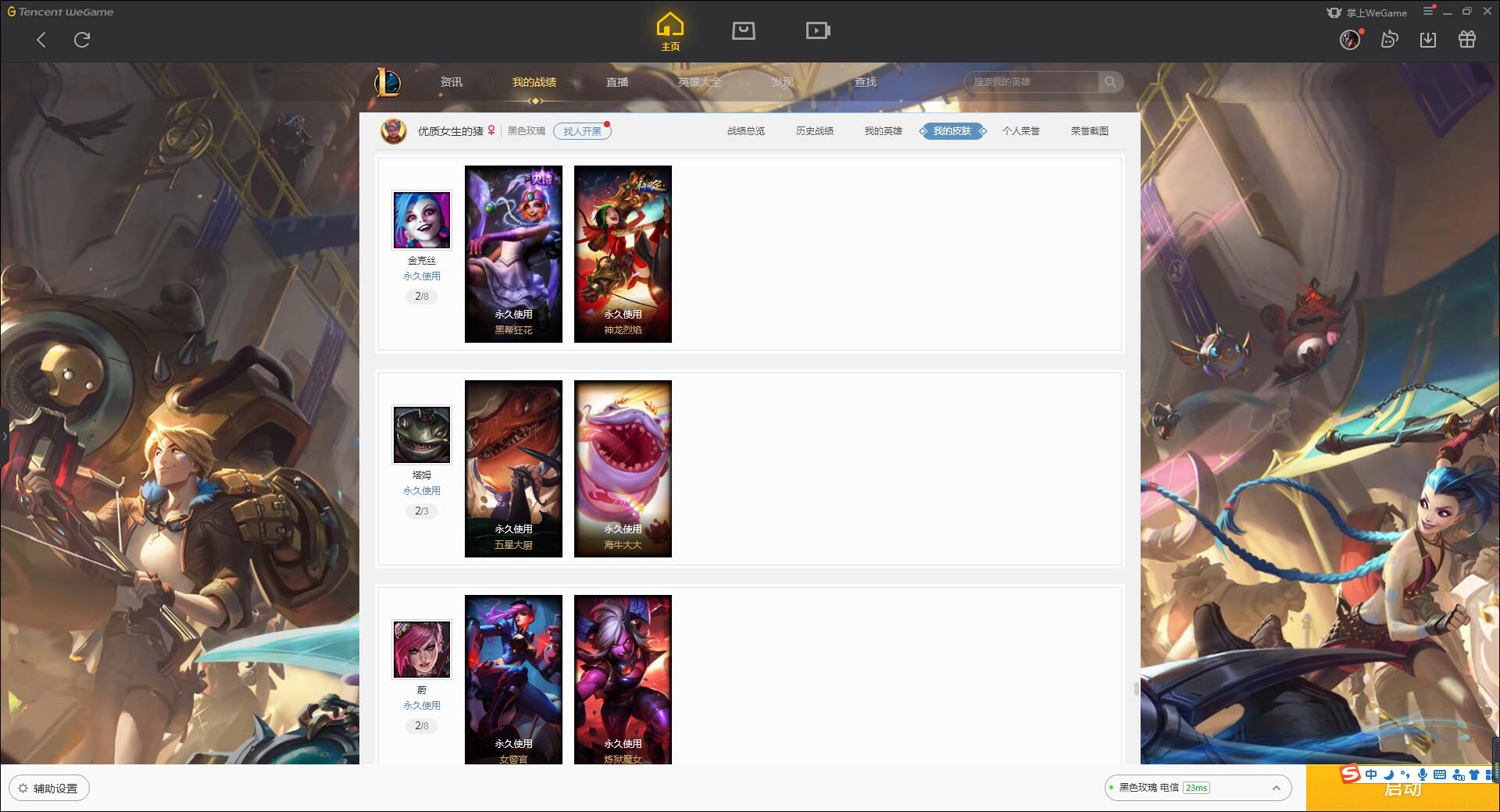Open the 发现 discover tab

[783, 82]
